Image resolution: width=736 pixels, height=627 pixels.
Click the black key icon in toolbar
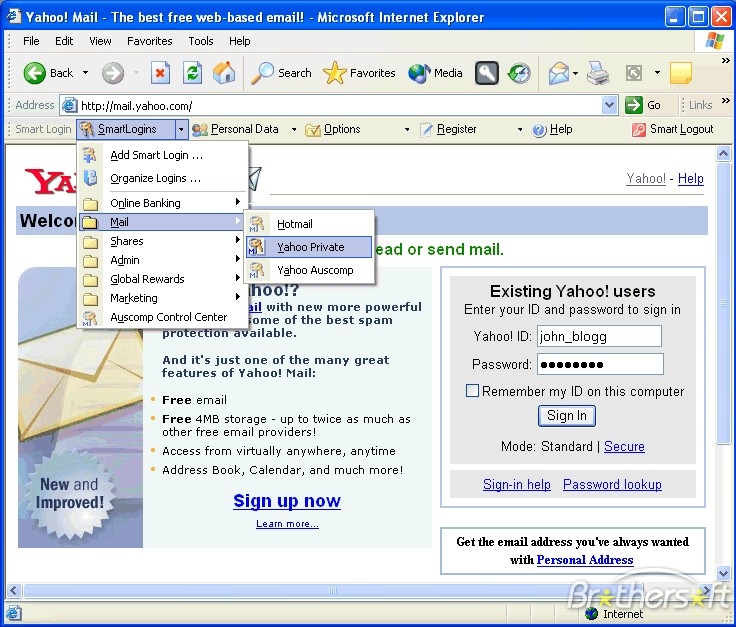(x=487, y=73)
